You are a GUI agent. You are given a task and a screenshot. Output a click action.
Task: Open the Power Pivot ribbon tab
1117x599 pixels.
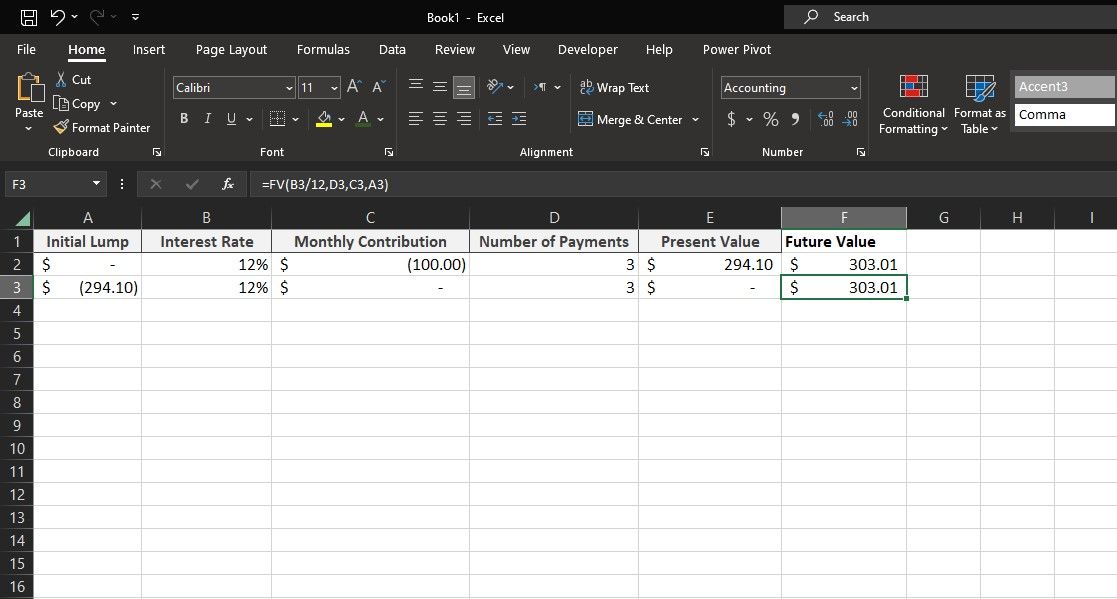click(x=736, y=49)
